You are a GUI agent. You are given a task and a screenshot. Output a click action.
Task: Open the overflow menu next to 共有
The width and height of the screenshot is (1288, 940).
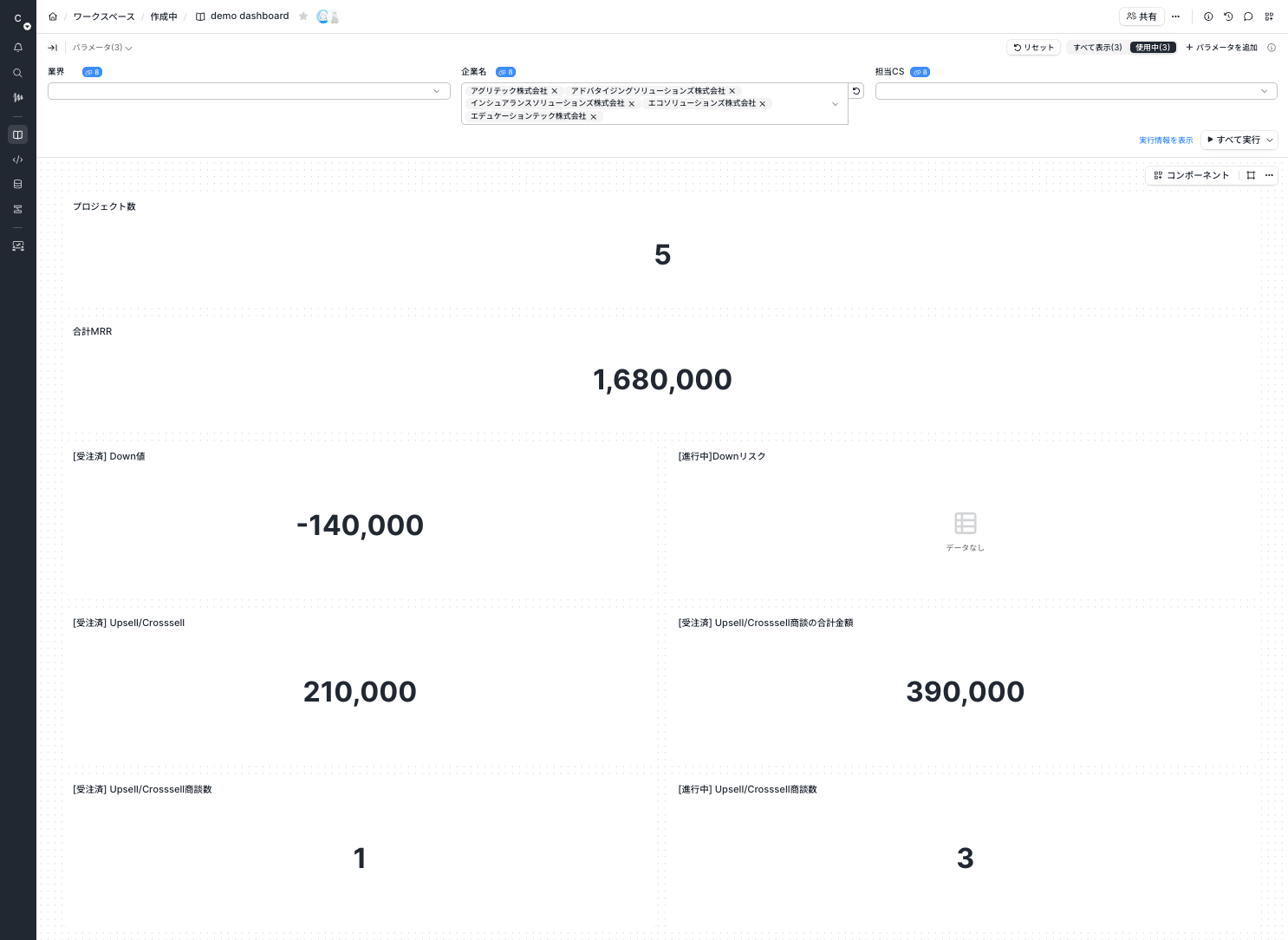(1176, 16)
